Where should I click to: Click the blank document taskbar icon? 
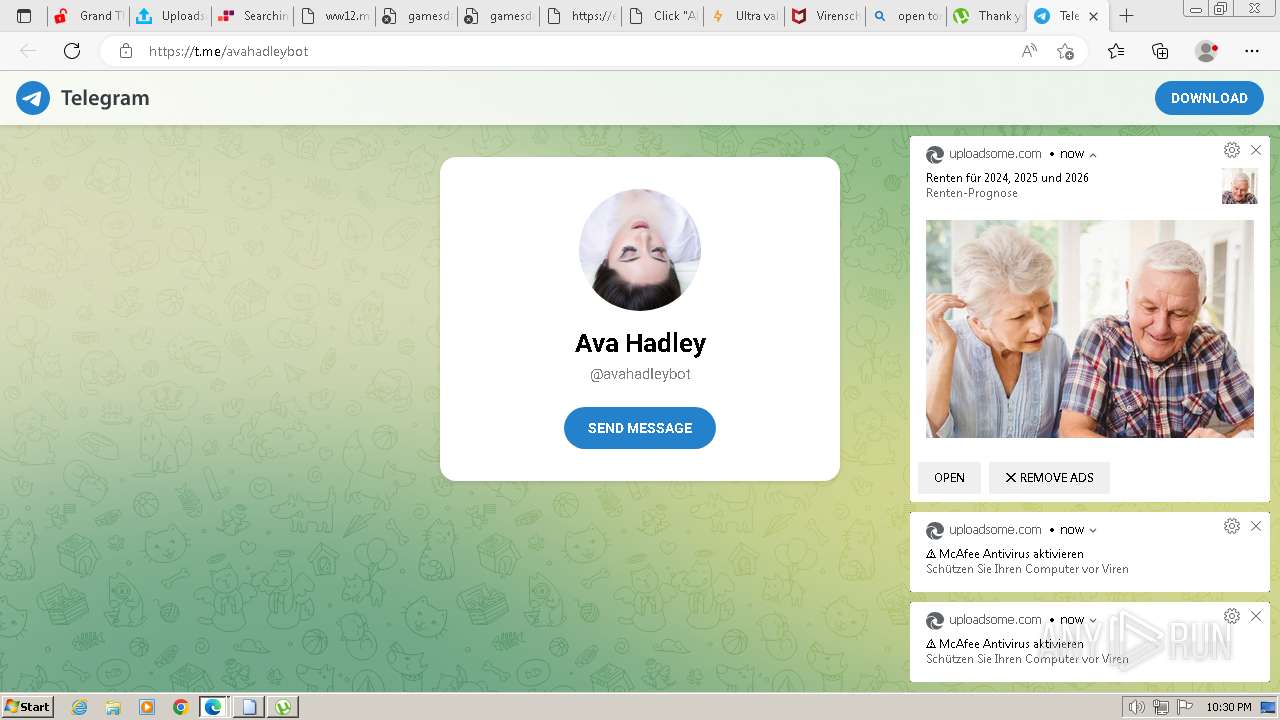click(249, 707)
